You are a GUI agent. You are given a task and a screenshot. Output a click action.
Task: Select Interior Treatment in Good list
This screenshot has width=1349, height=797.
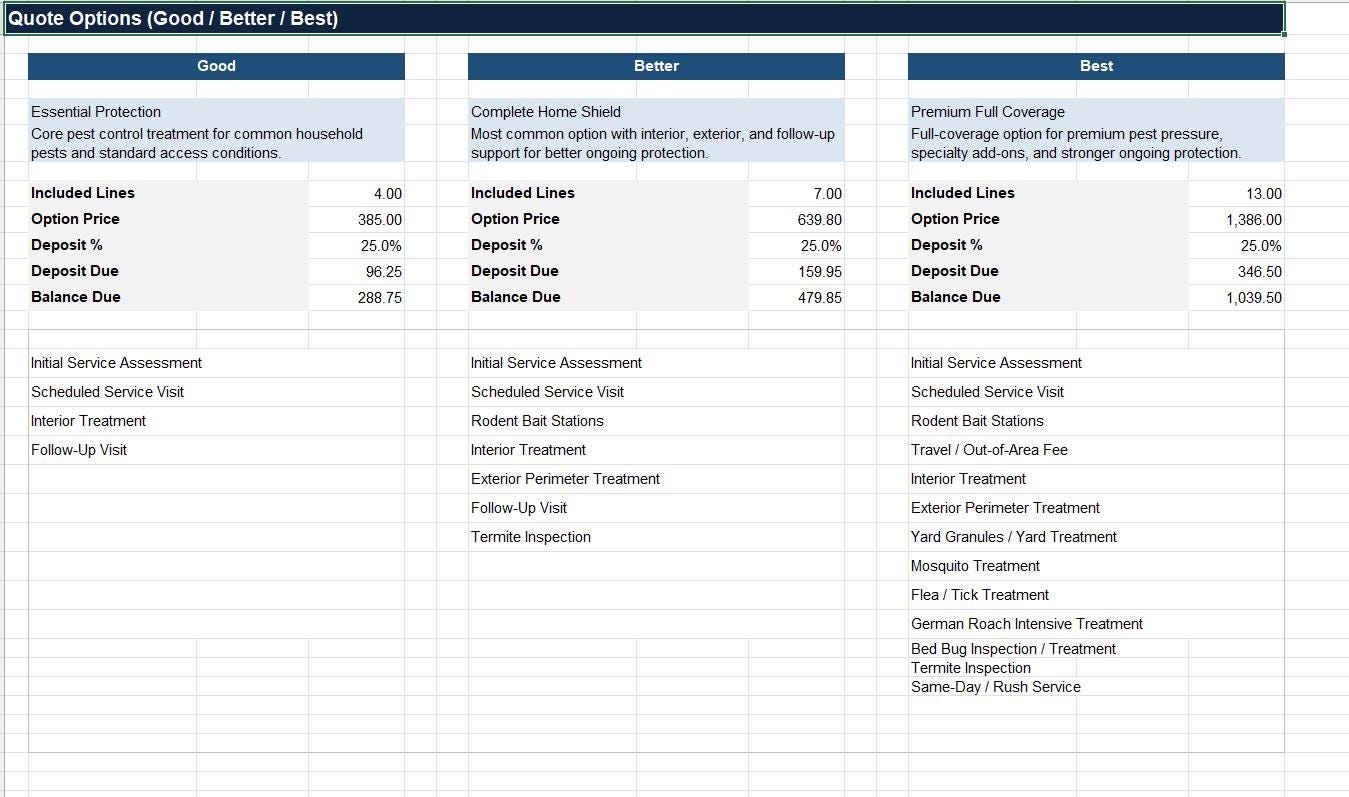point(216,421)
